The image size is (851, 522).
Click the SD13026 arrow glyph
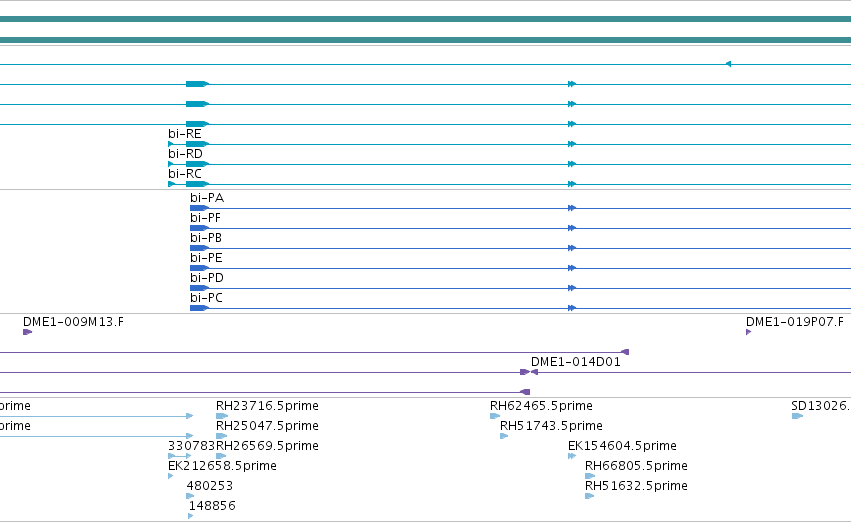797,416
